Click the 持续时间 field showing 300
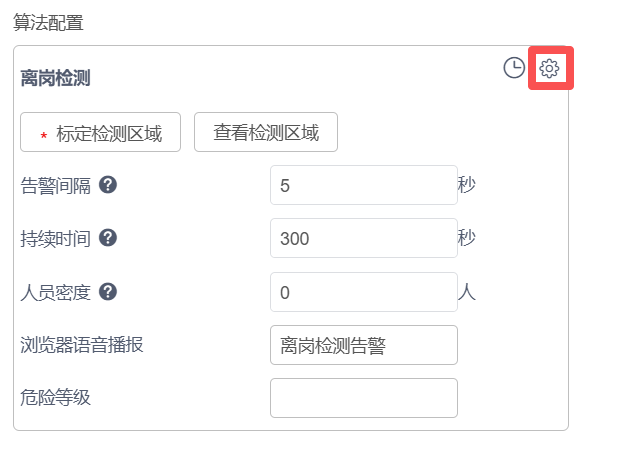622x466 pixels. click(363, 239)
